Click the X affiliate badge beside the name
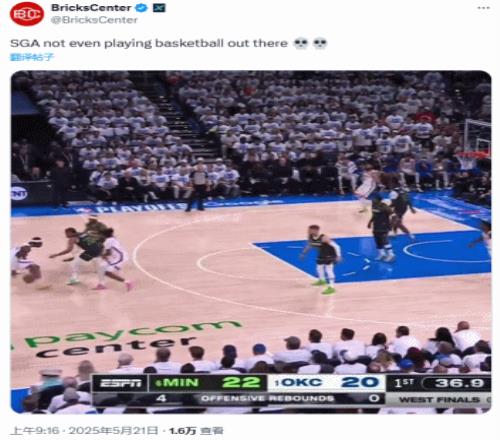This screenshot has width=500, height=440. [x=159, y=7]
